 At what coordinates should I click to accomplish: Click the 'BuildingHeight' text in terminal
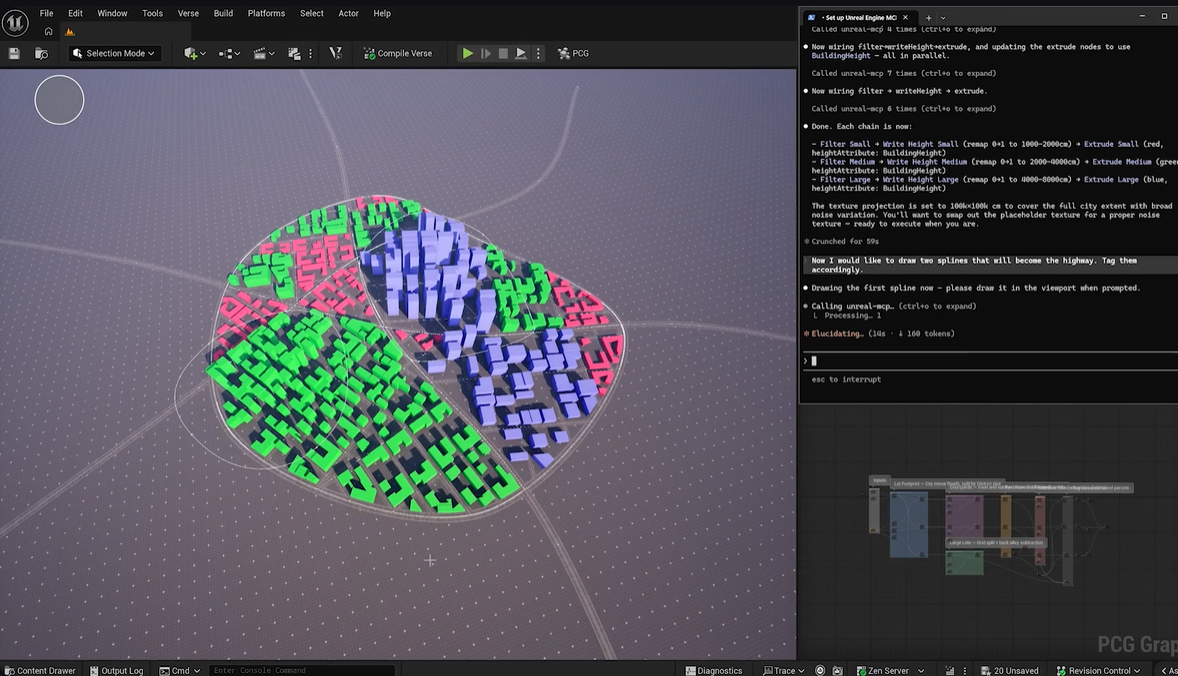pos(841,56)
